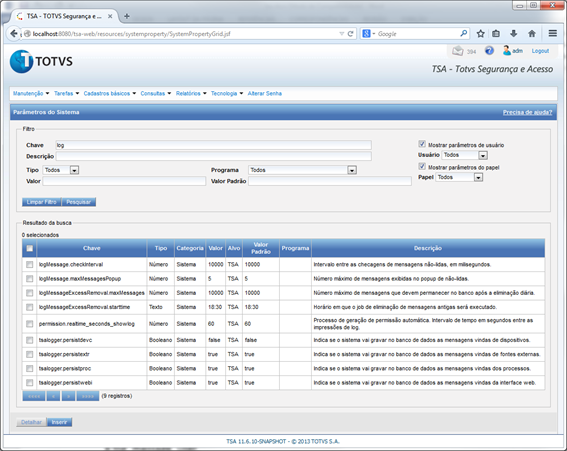Reload the page with the refresh icon
This screenshot has height=451, width=567.
350,34
